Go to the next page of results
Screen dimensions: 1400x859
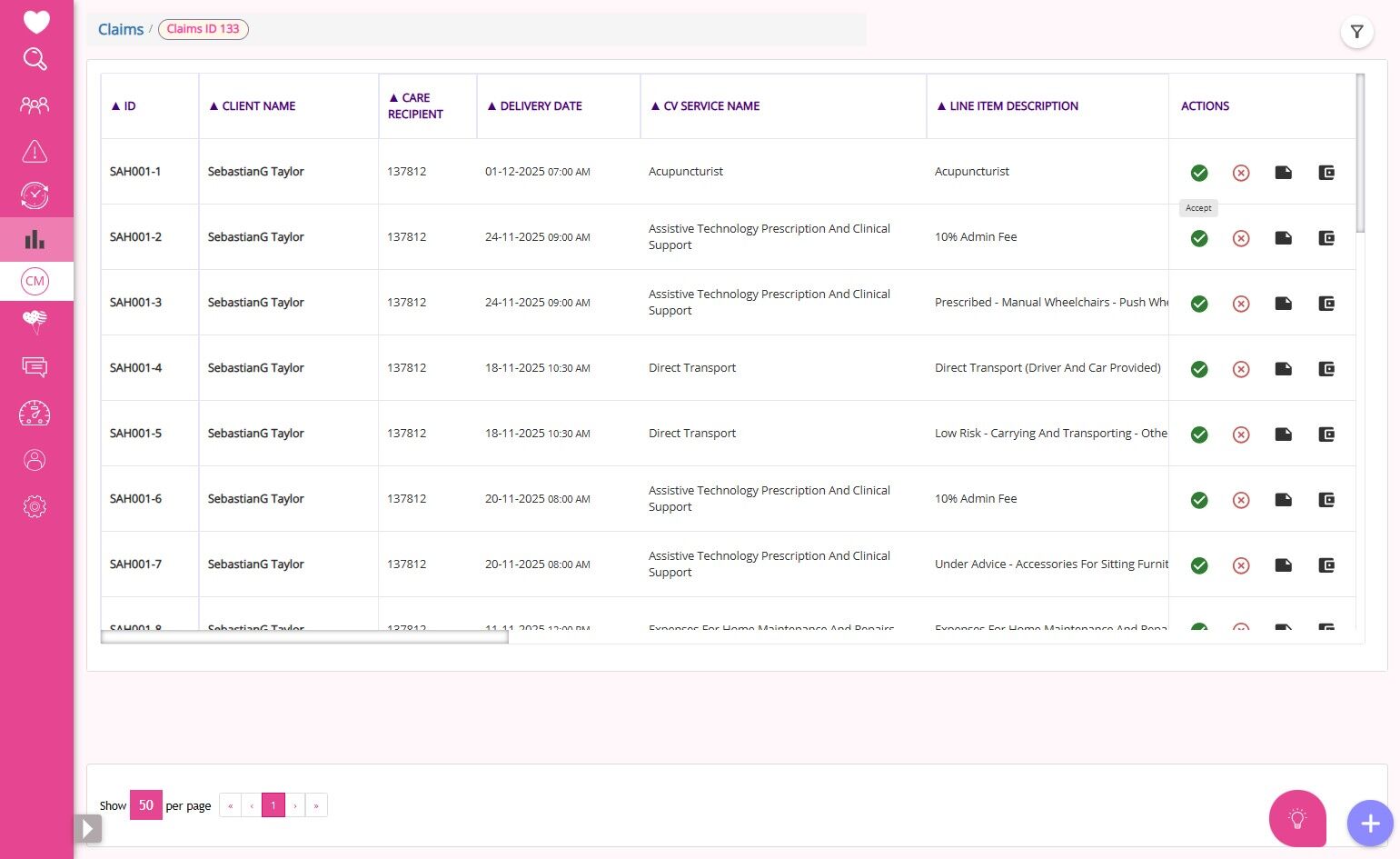[x=295, y=805]
